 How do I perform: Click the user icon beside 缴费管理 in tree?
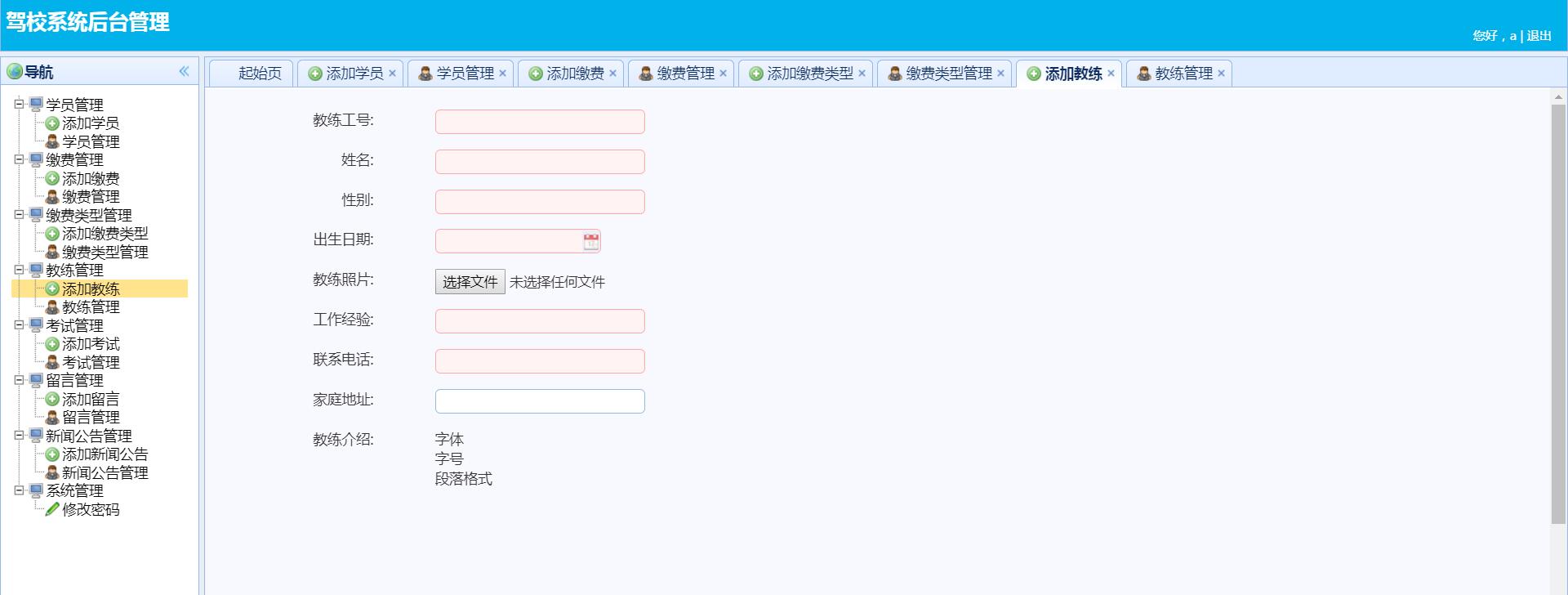pyautogui.click(x=52, y=197)
